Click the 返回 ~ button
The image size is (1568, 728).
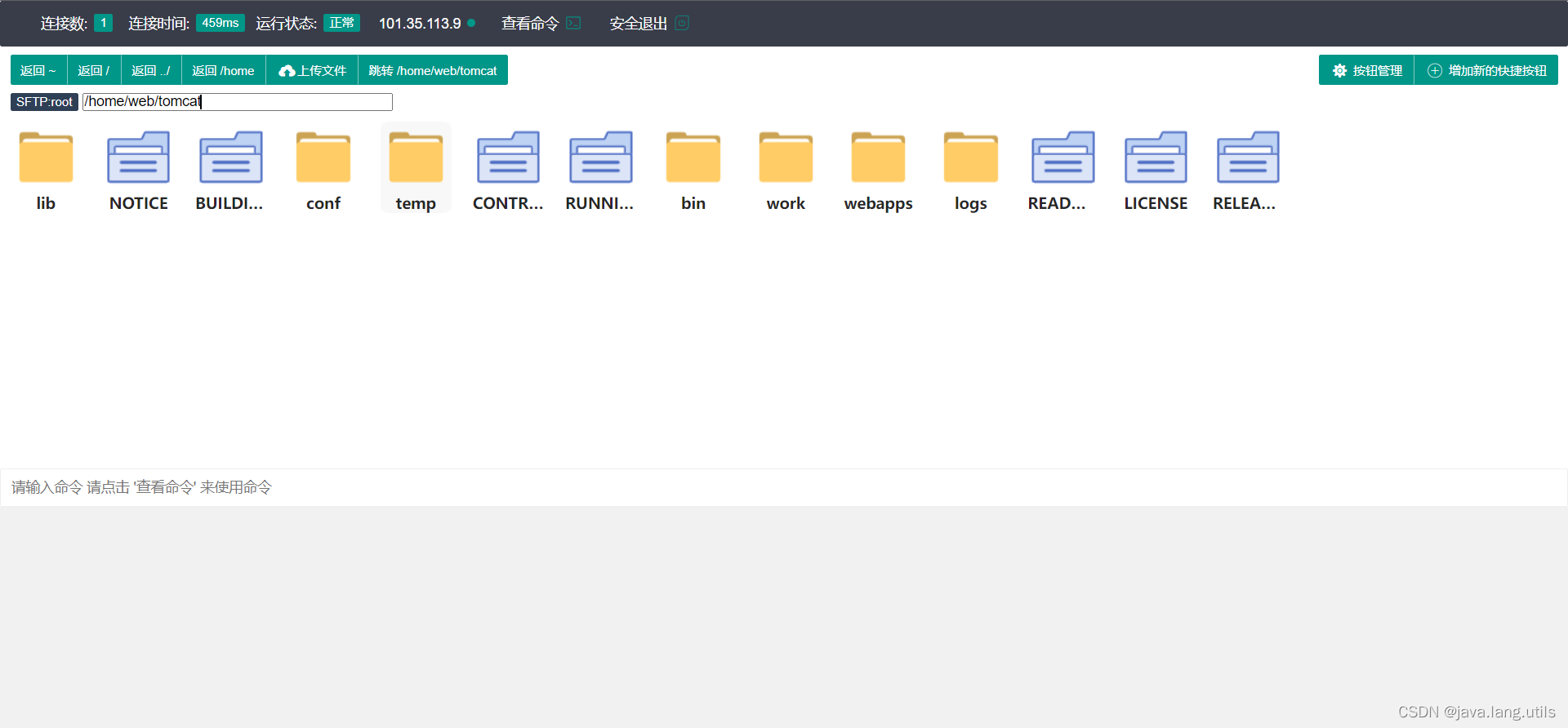pos(38,70)
